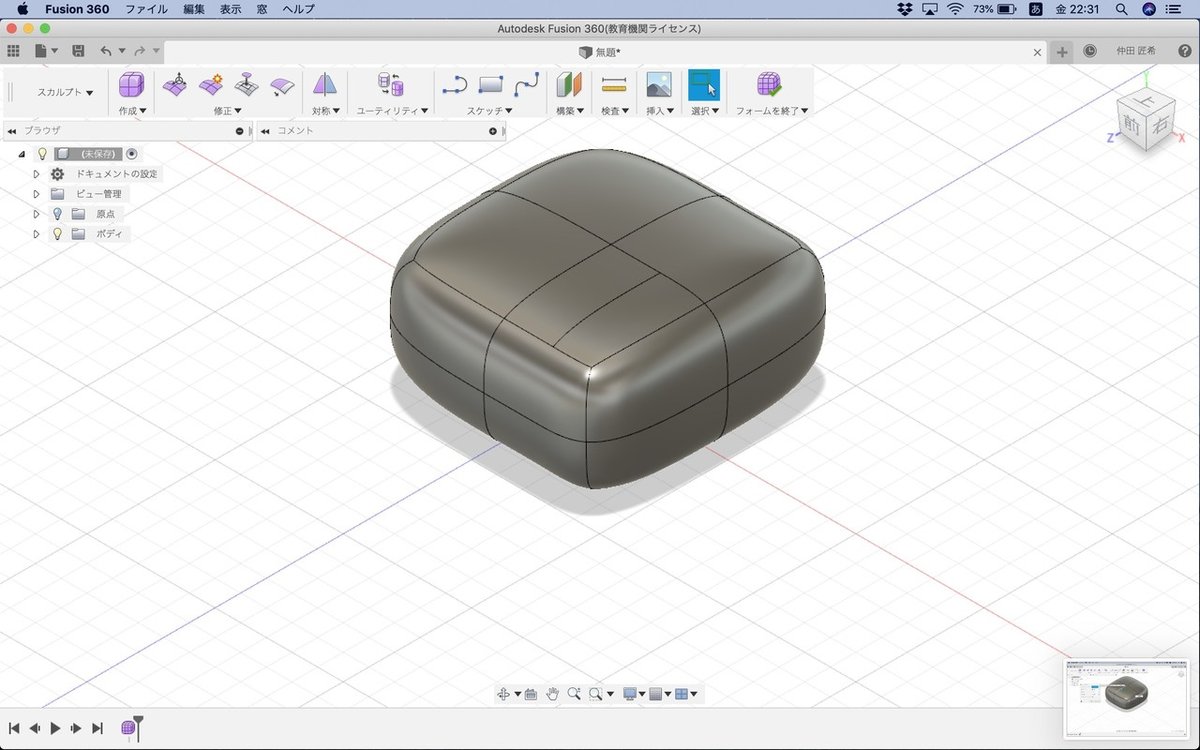The width and height of the screenshot is (1200, 750).
Task: Click the Zoom Window fit tool
Action: pyautogui.click(x=596, y=693)
